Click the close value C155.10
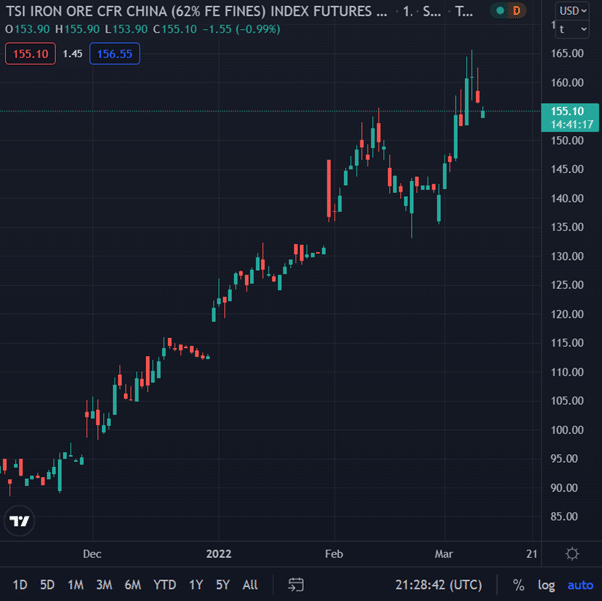 pos(175,29)
